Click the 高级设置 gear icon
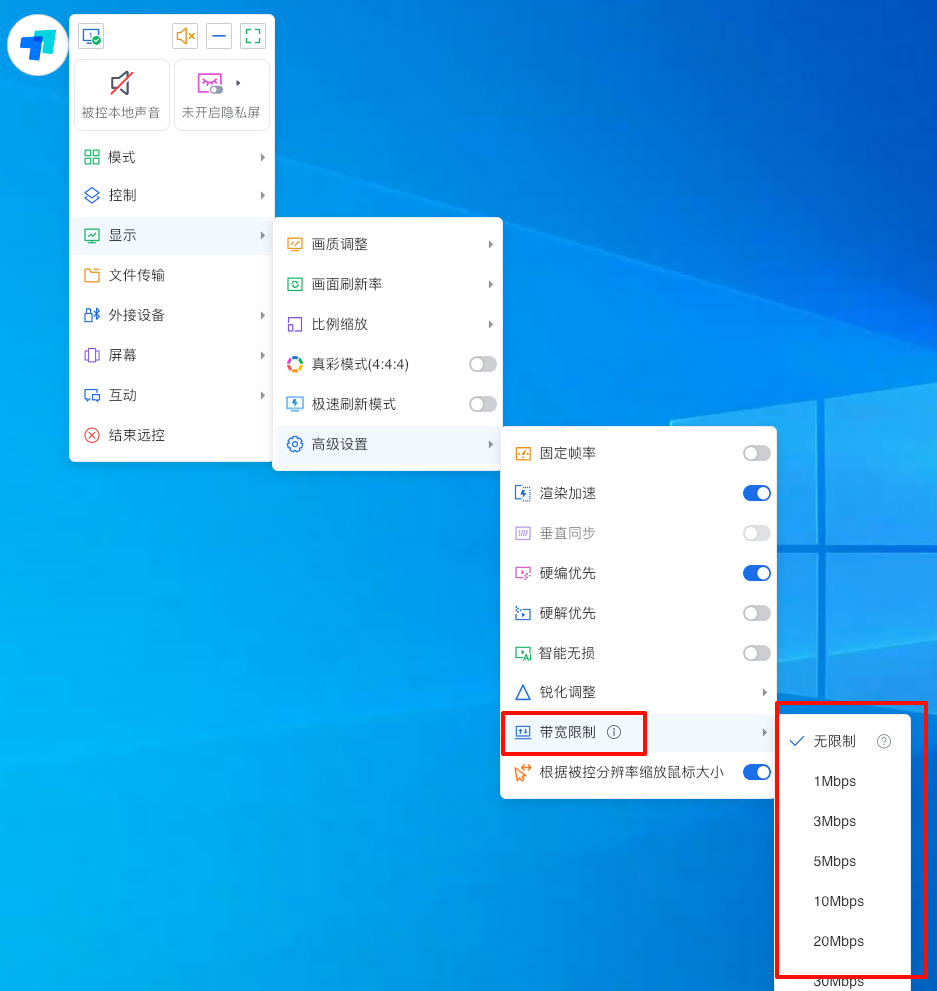This screenshot has width=937, height=991. pyautogui.click(x=295, y=444)
